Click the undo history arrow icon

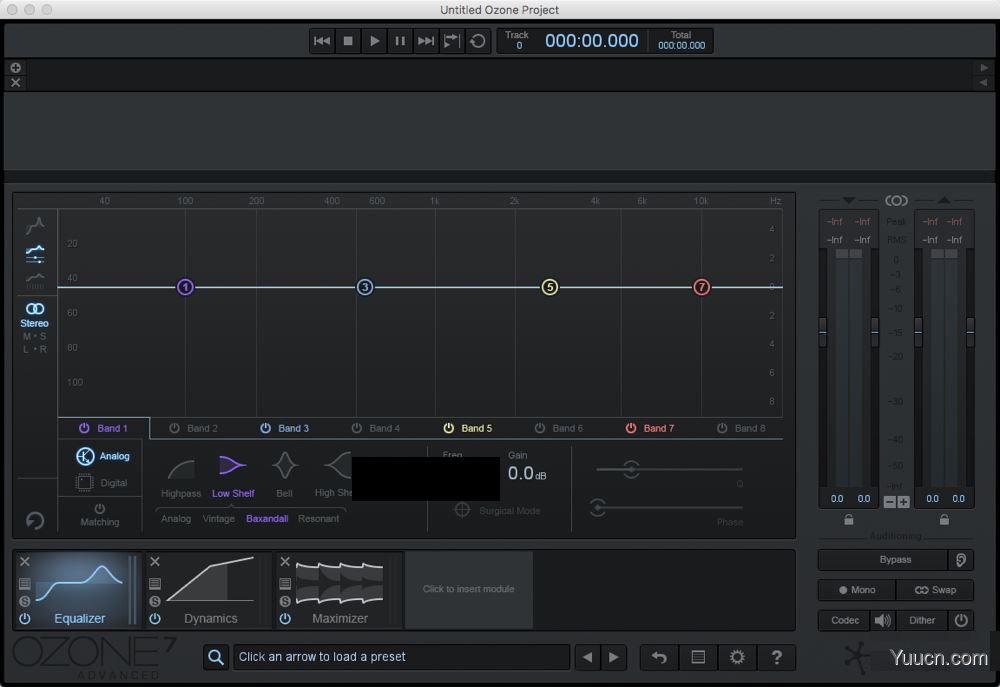659,657
